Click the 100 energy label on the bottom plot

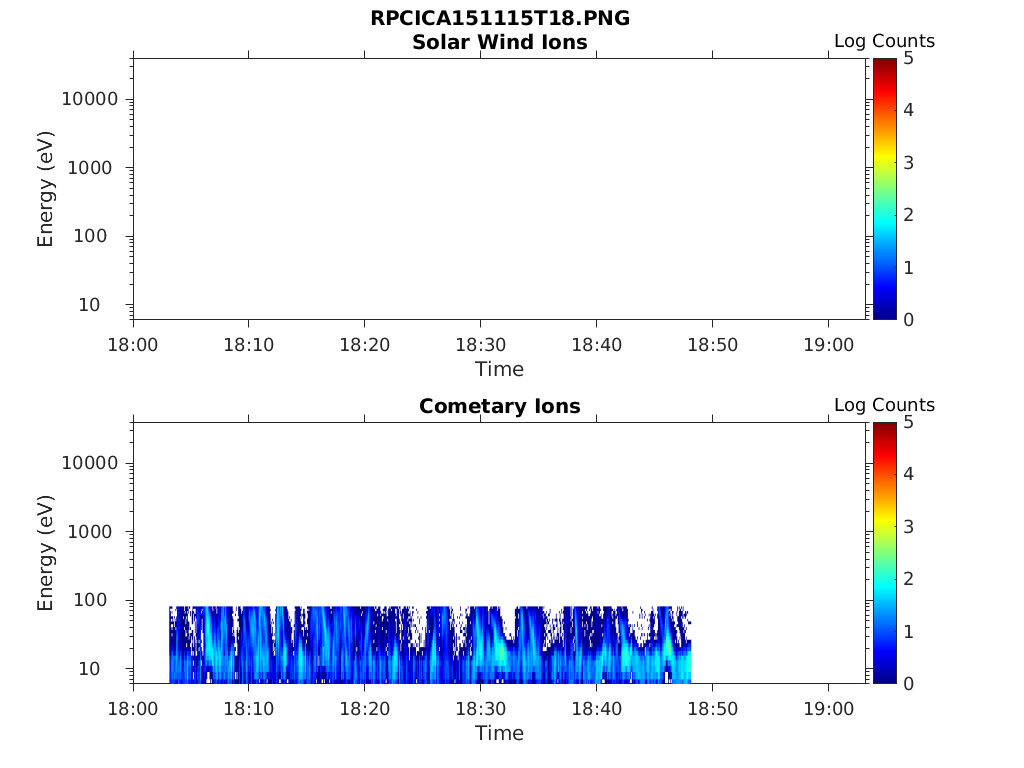[x=90, y=600]
